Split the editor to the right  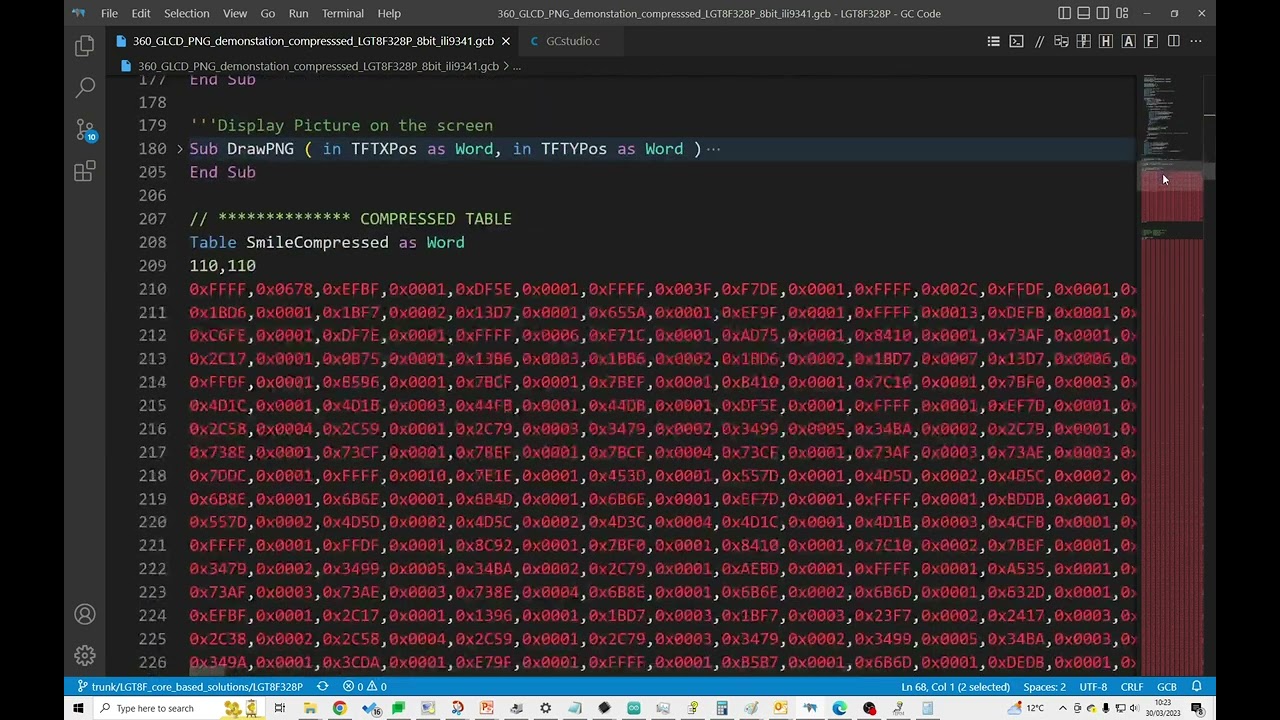pyautogui.click(x=1173, y=41)
